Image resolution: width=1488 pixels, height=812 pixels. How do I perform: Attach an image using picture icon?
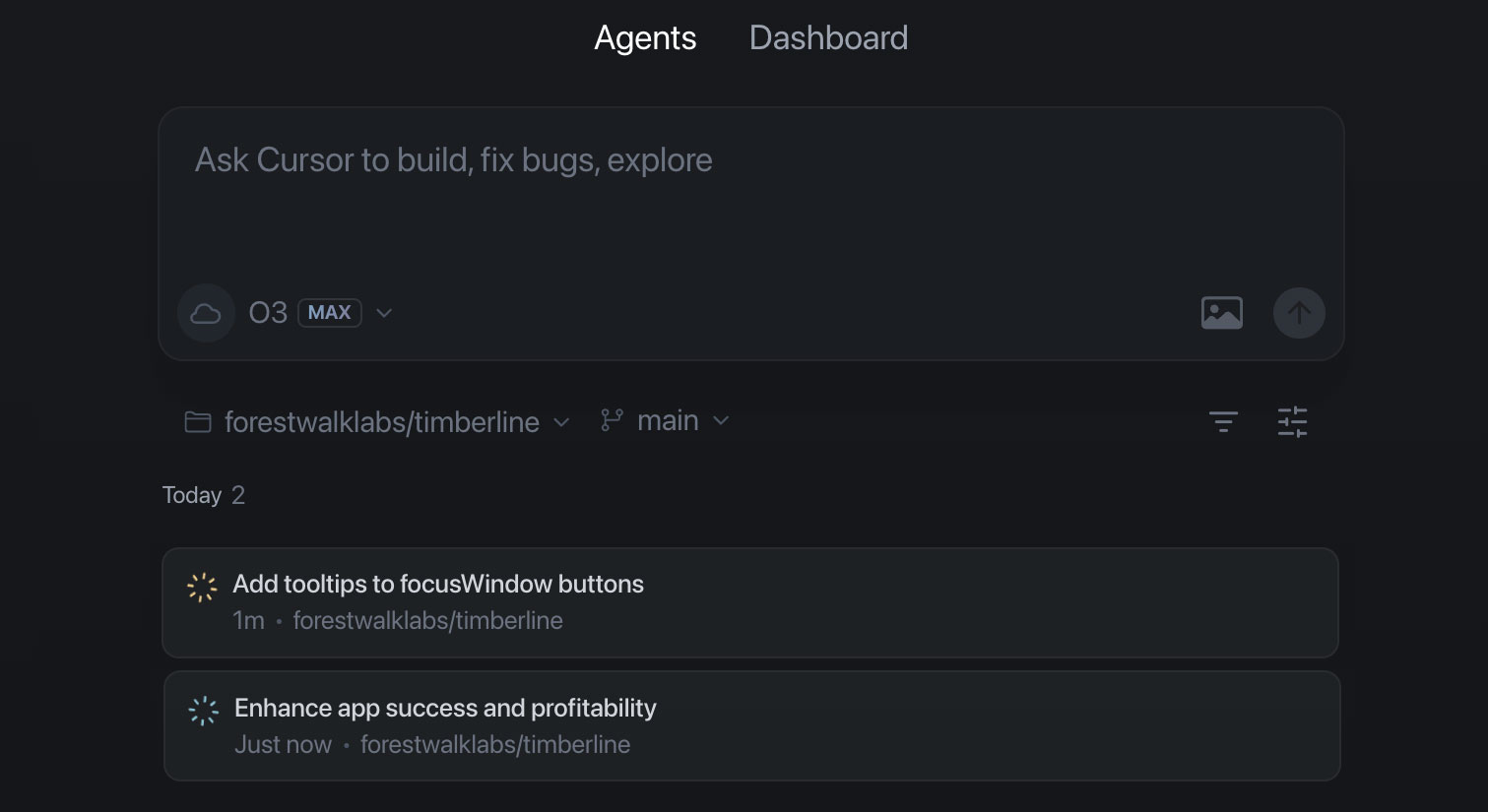coord(1221,313)
